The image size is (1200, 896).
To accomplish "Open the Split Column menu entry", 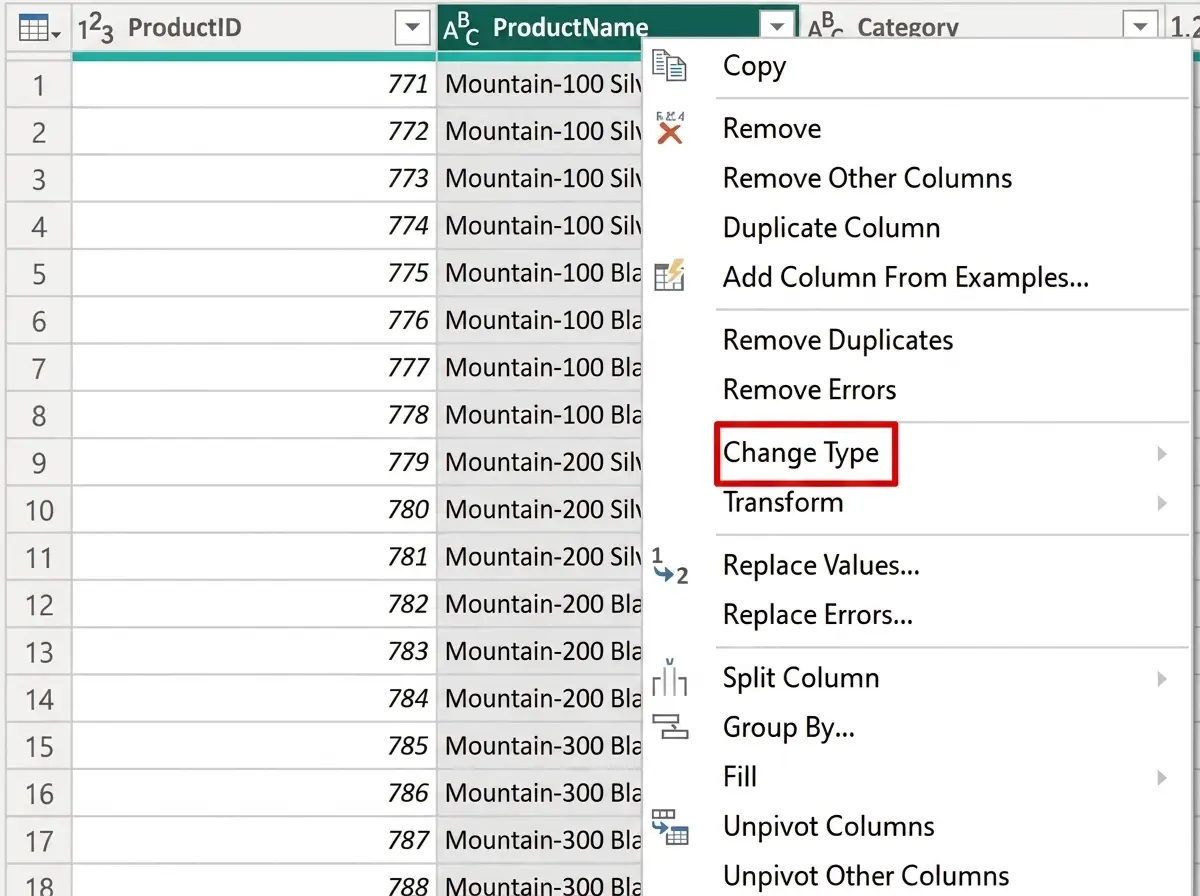I will pos(801,679).
